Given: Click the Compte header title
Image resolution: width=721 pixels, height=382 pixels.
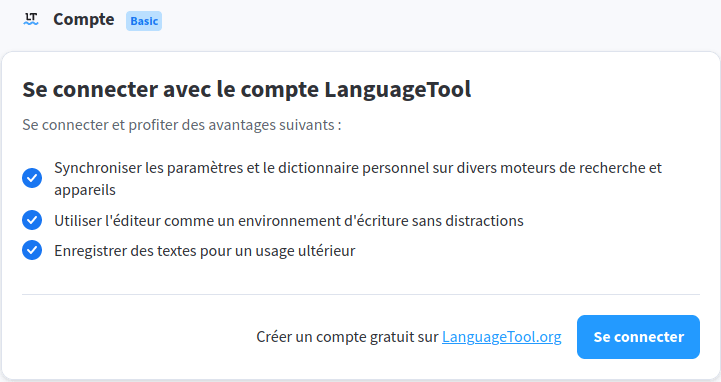Looking at the screenshot, I should click(84, 19).
